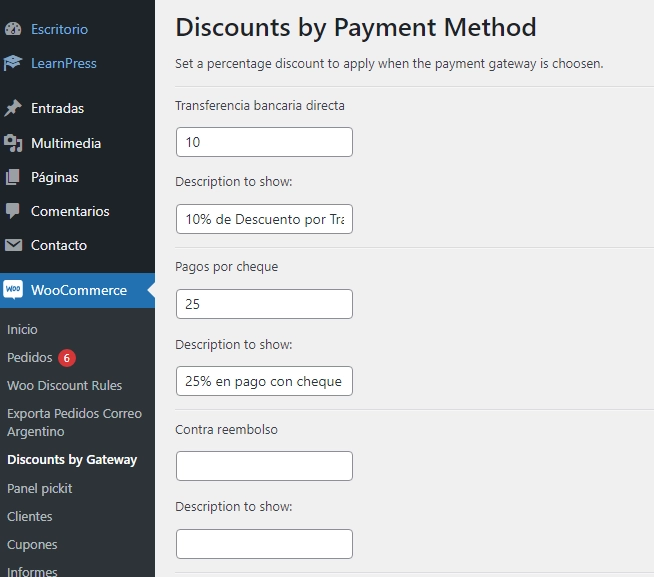This screenshot has height=577, width=654.
Task: Click the Páginas pages icon
Action: pyautogui.click(x=13, y=177)
